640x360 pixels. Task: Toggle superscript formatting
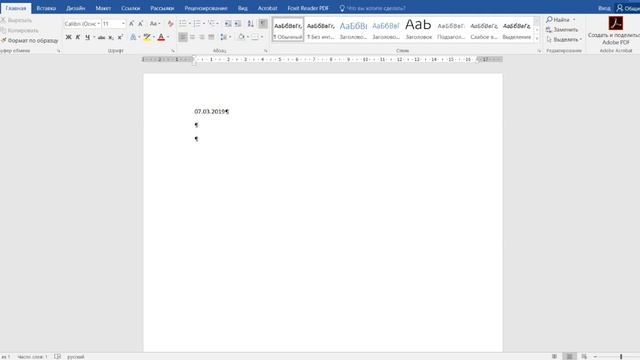[x=120, y=37]
